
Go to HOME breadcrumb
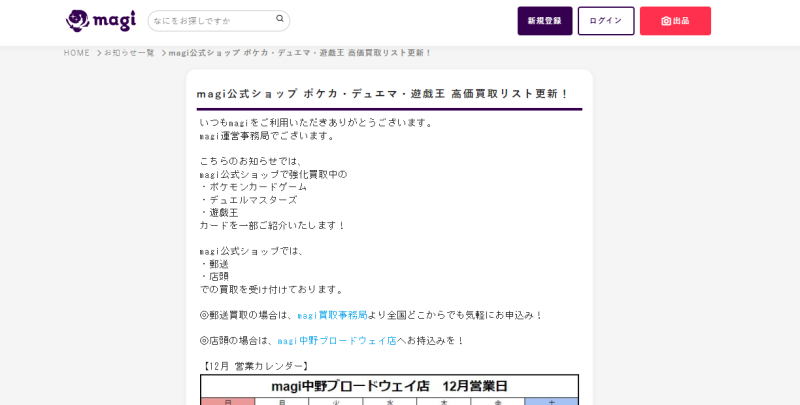click(x=77, y=53)
